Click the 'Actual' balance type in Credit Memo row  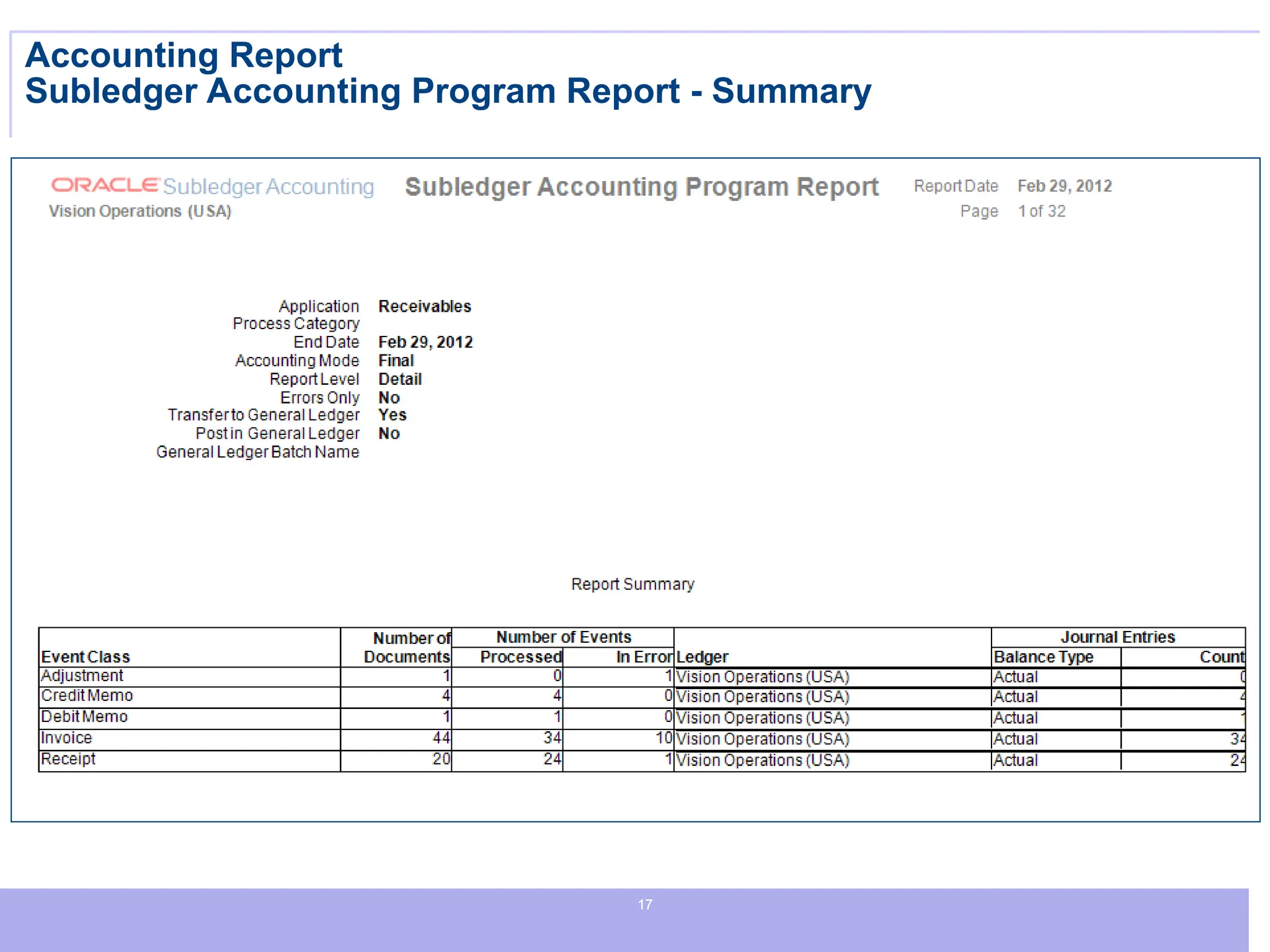tap(1016, 697)
